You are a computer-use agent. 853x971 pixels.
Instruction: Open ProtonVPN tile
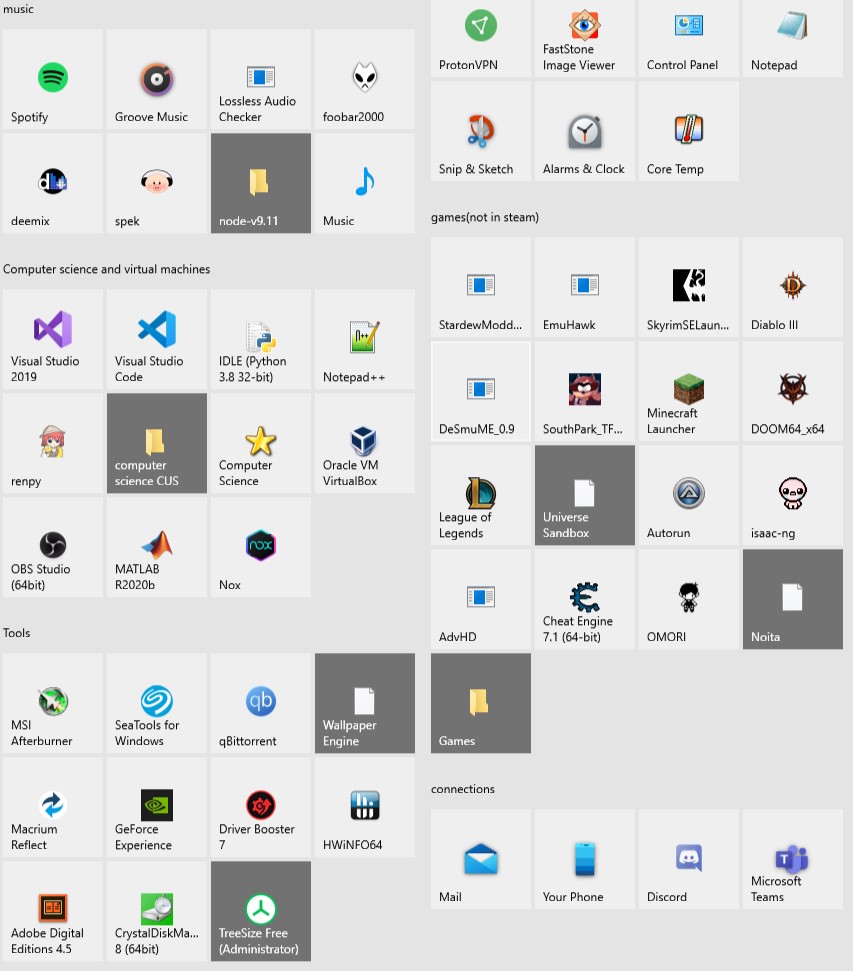pos(481,38)
